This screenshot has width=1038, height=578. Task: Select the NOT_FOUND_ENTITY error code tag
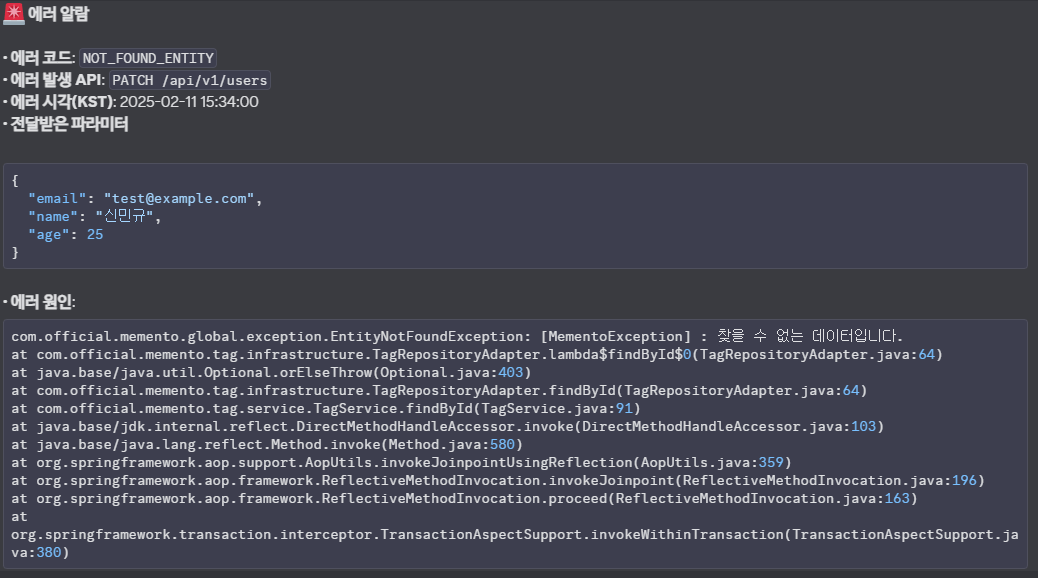pos(148,58)
